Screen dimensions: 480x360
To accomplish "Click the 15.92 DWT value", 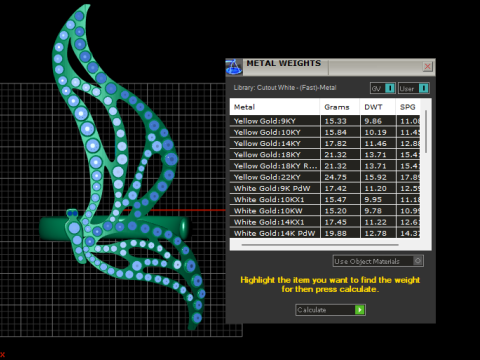I will point(375,177).
